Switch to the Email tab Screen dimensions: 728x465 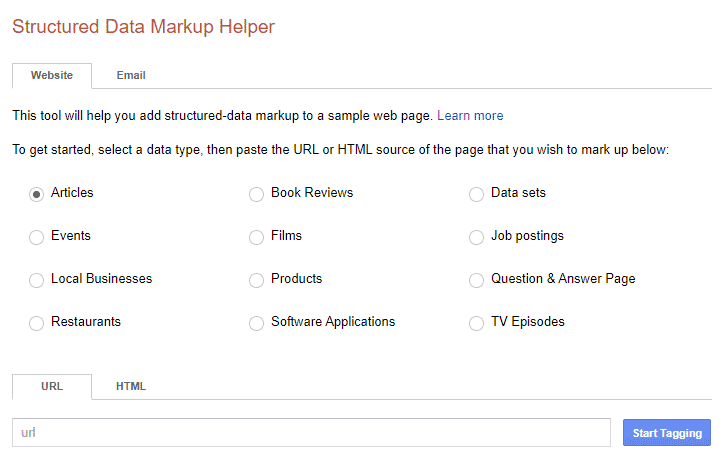click(x=131, y=76)
